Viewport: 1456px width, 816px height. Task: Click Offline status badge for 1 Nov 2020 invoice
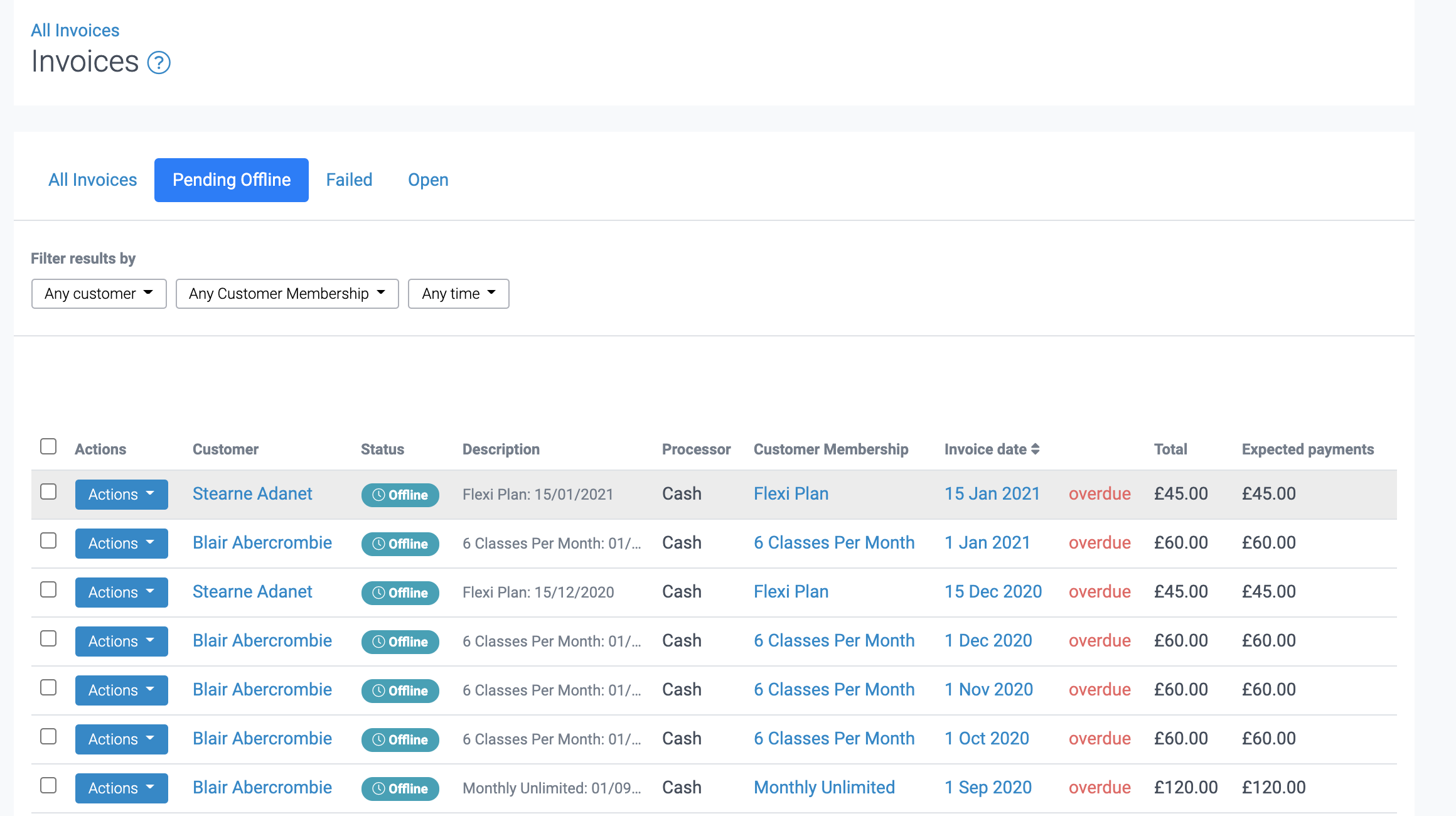400,690
